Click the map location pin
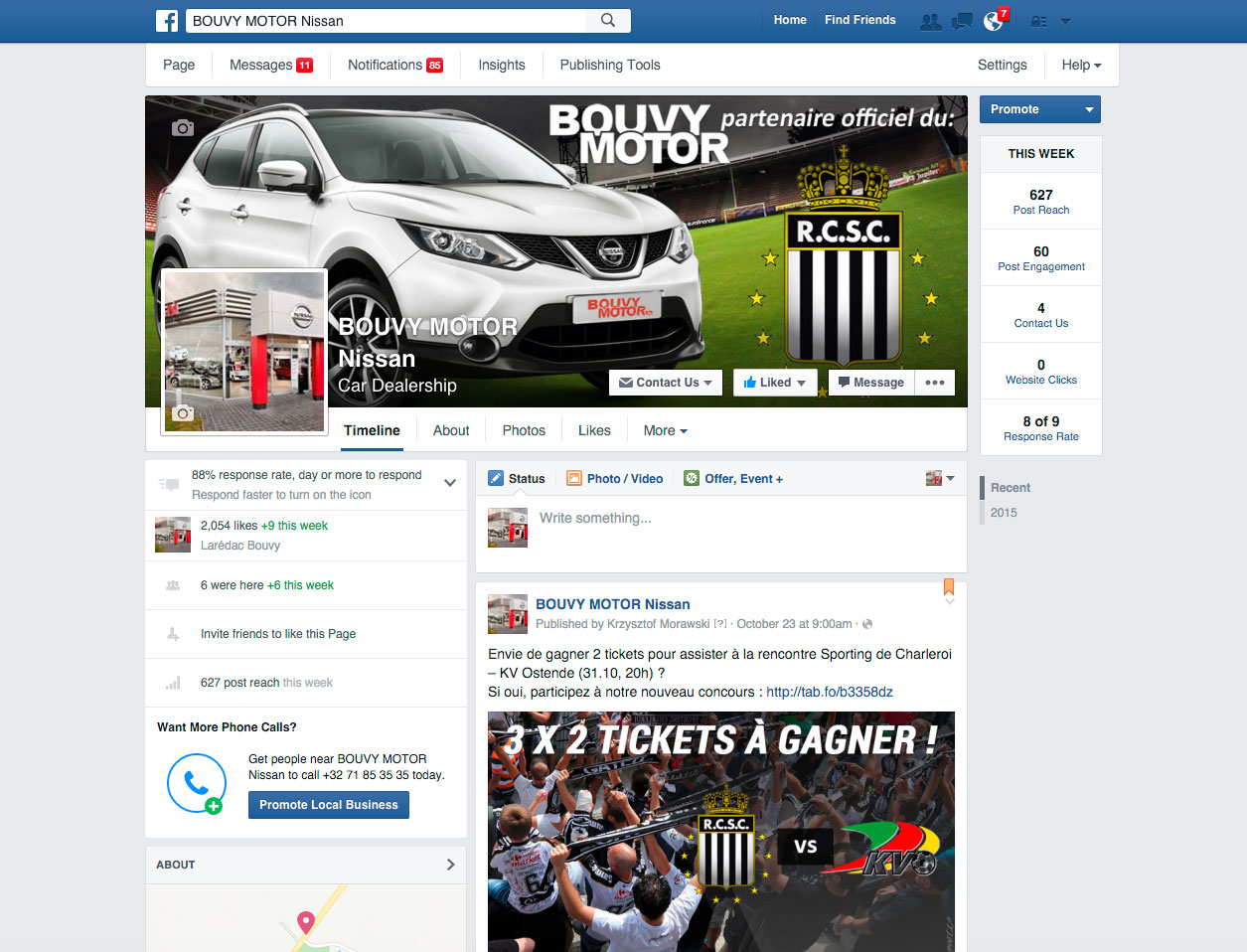This screenshot has height=952, width=1247. click(306, 923)
